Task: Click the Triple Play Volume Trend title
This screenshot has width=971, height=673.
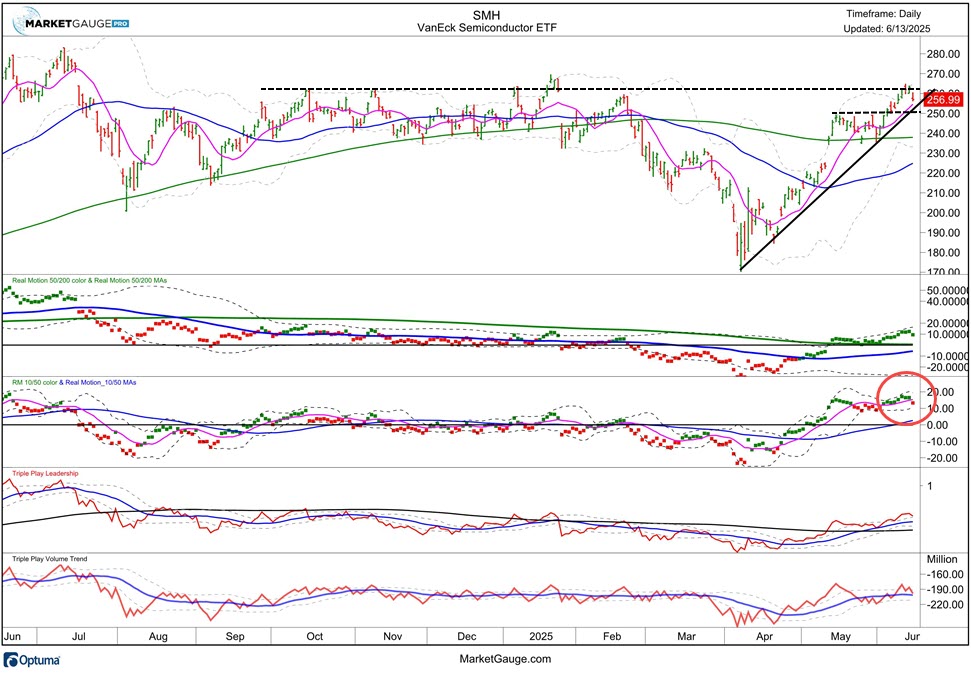Action: click(x=60, y=560)
